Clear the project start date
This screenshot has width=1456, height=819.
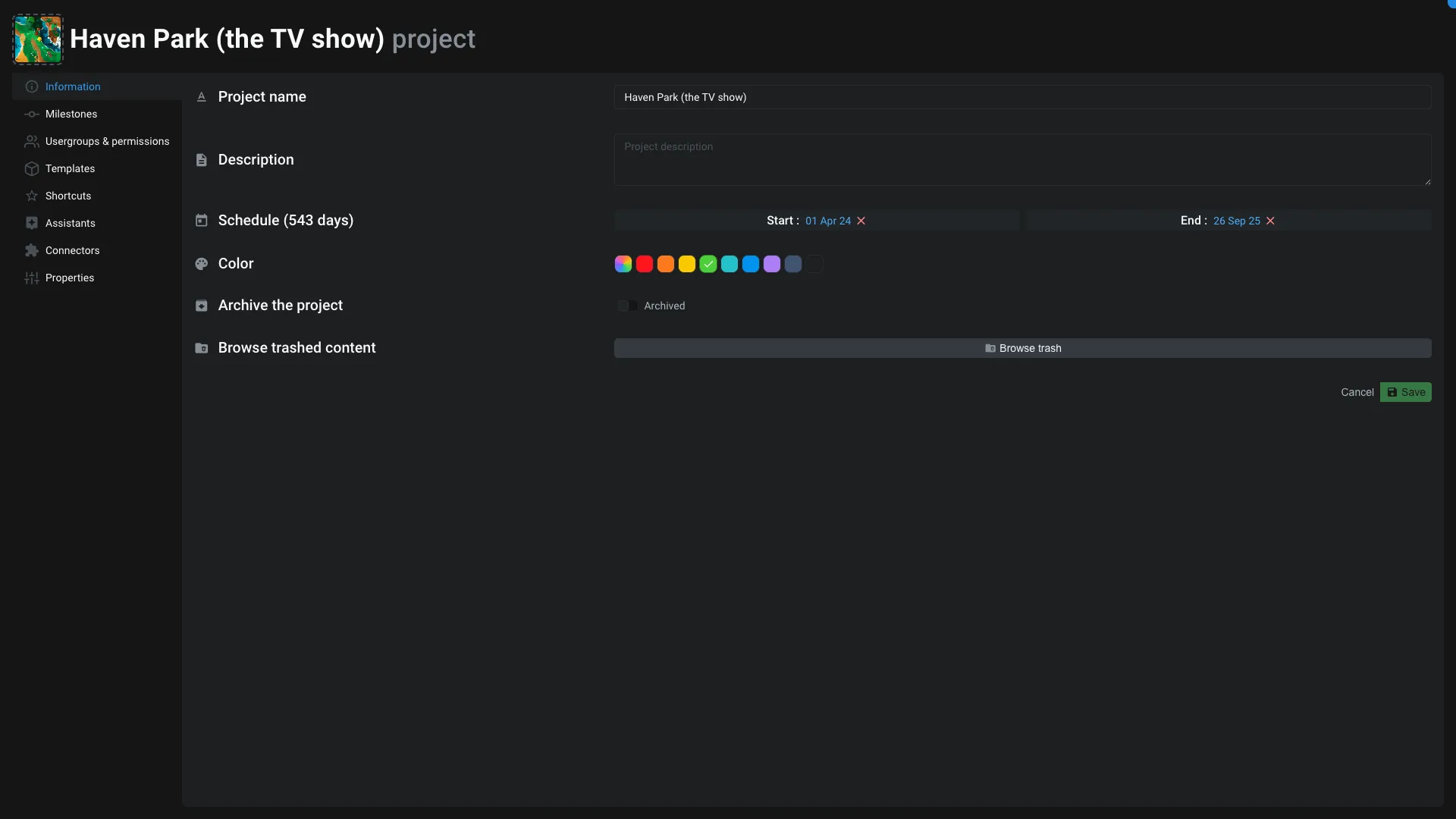[x=861, y=221]
